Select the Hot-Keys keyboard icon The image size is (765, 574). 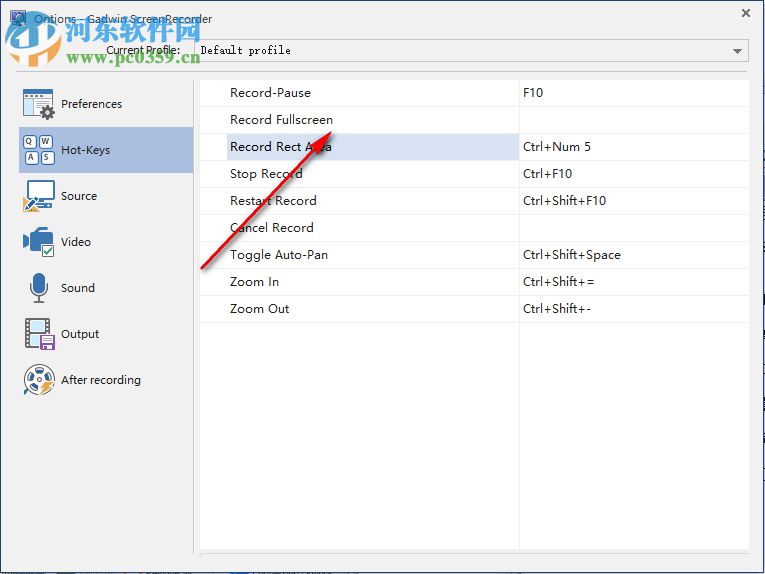point(39,150)
